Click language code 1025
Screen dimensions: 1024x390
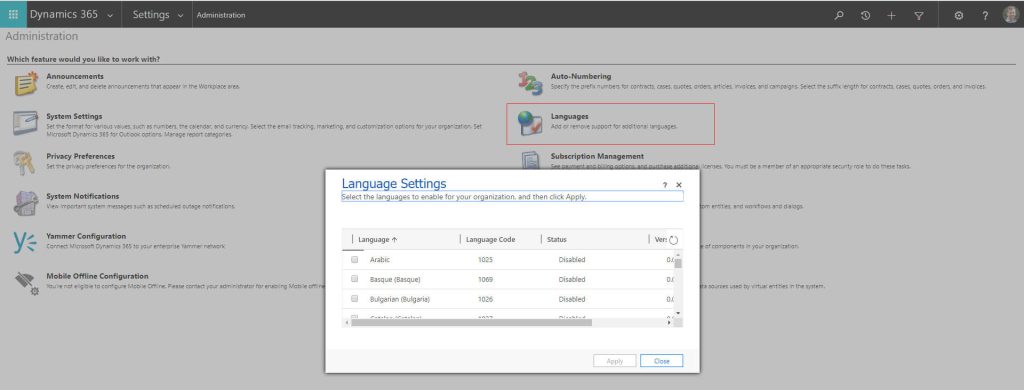[485, 259]
